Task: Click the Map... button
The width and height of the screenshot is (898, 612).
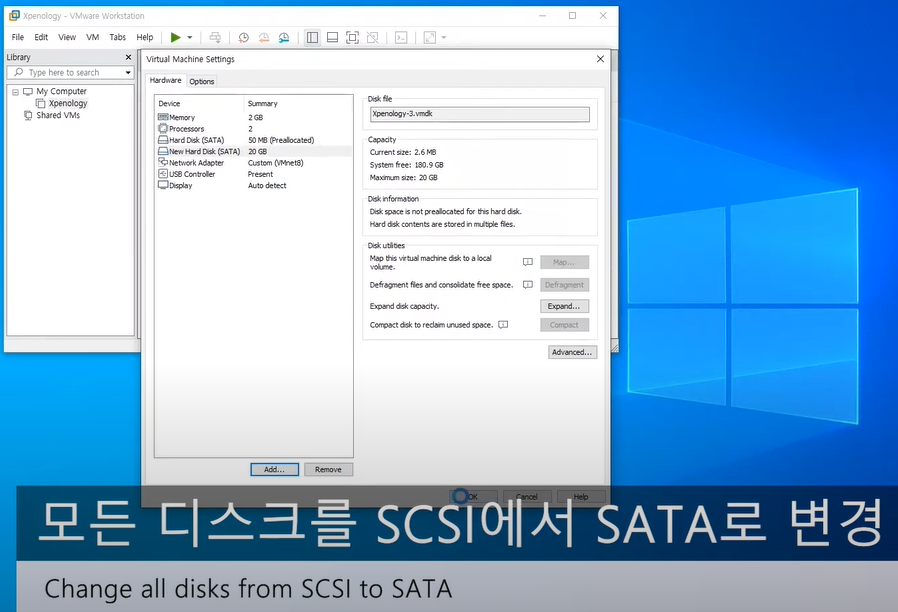Action: (x=564, y=262)
